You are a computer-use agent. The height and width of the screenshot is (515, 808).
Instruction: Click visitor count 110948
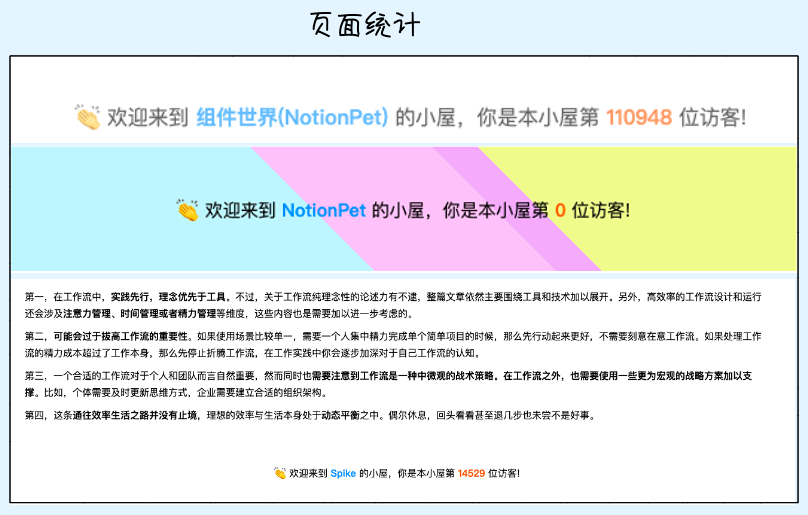coord(639,118)
